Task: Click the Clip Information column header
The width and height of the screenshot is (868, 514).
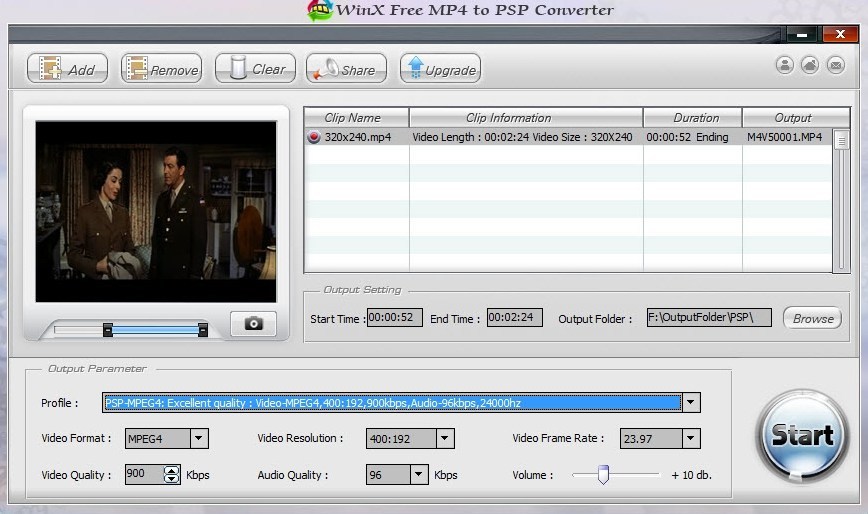Action: click(526, 118)
